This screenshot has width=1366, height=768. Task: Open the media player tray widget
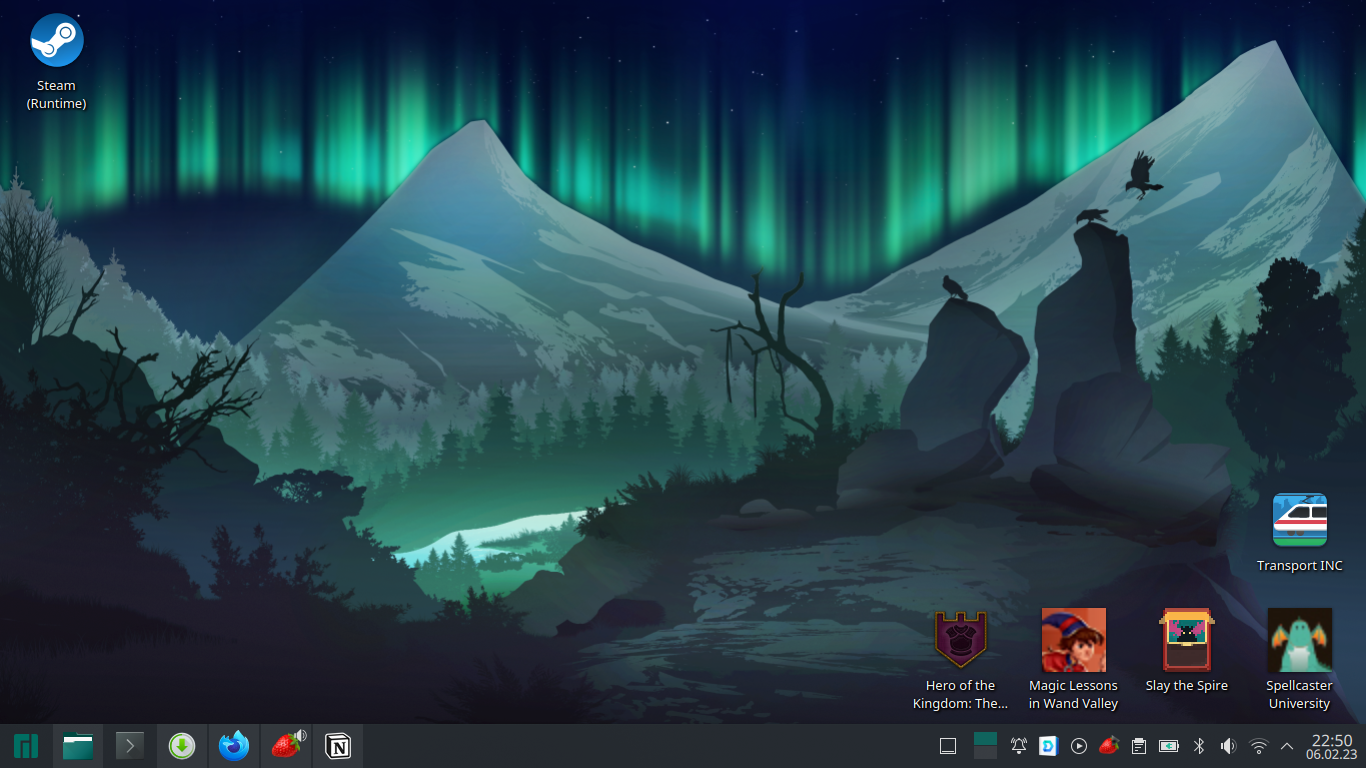(x=1079, y=746)
